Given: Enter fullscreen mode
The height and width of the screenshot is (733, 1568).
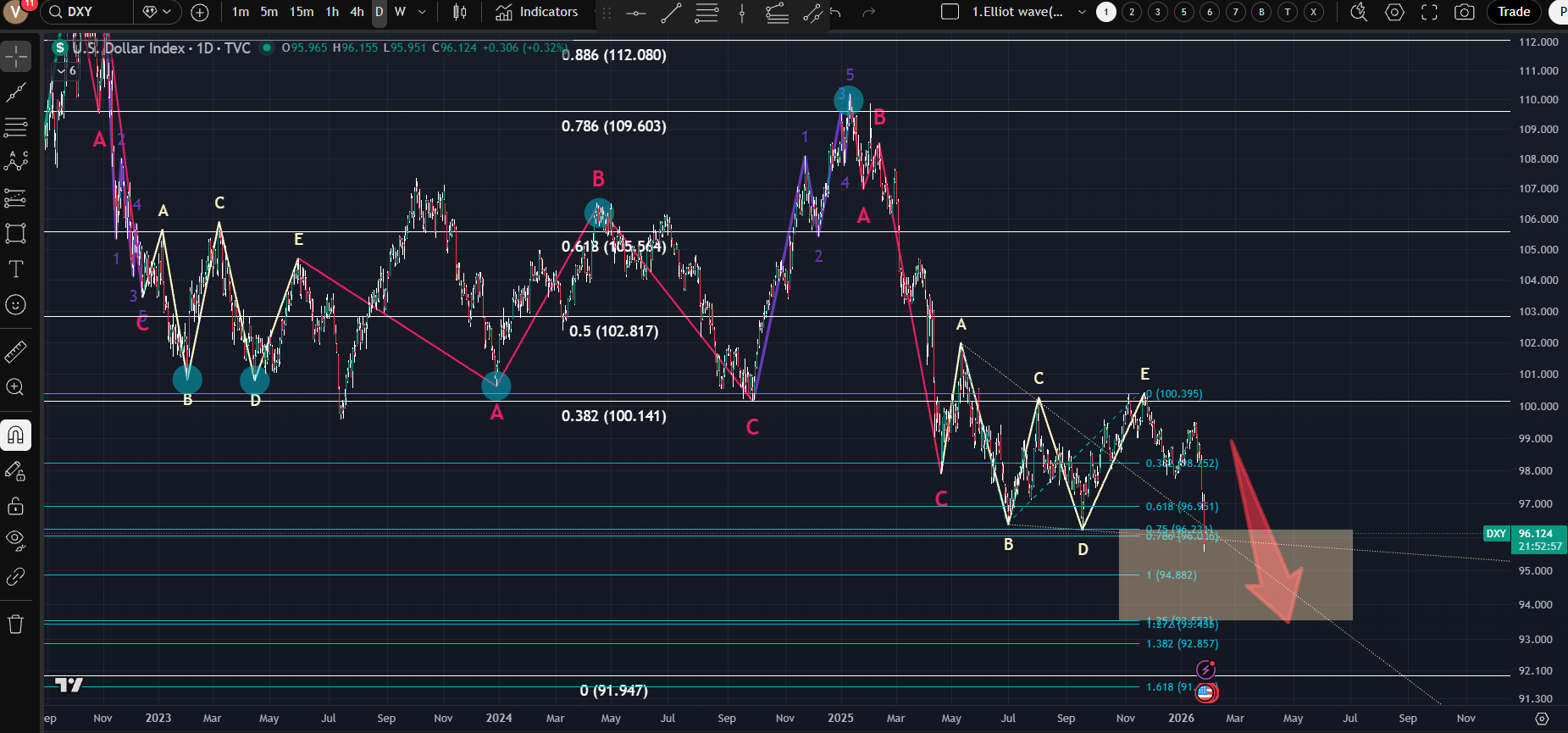Looking at the screenshot, I should click(x=1429, y=12).
